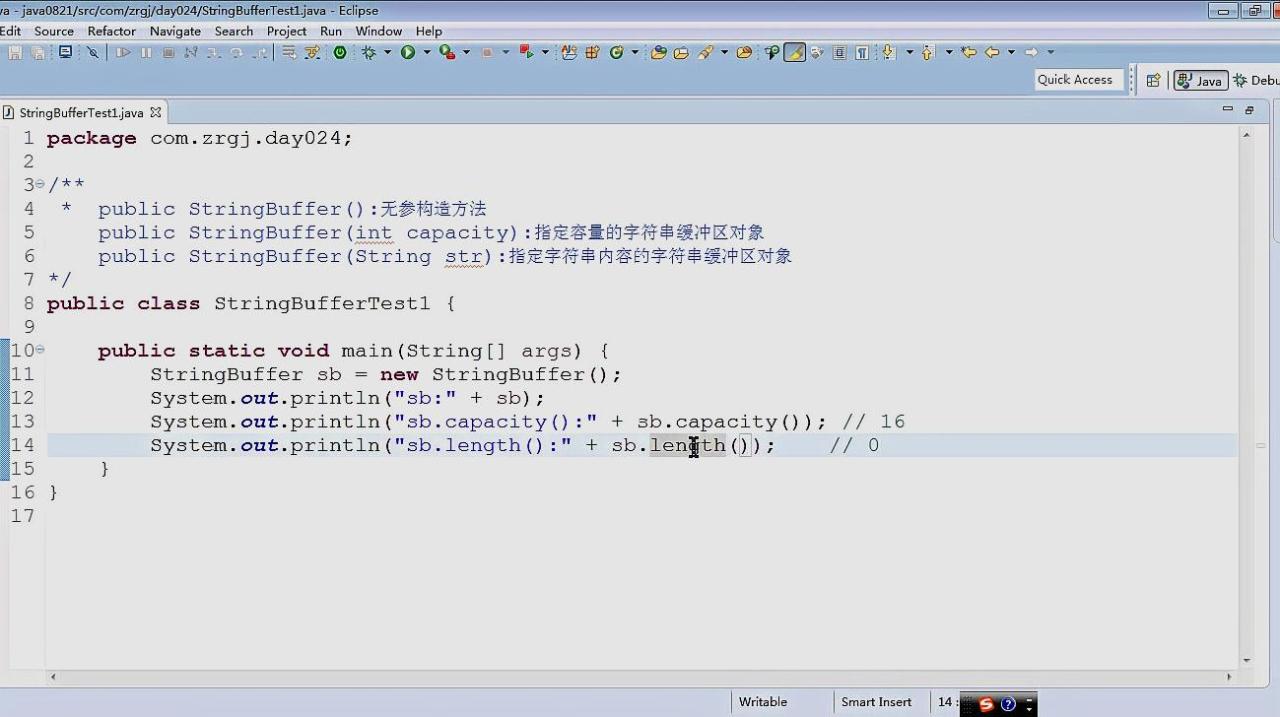Click the Disconnect debug icon

click(x=190, y=52)
